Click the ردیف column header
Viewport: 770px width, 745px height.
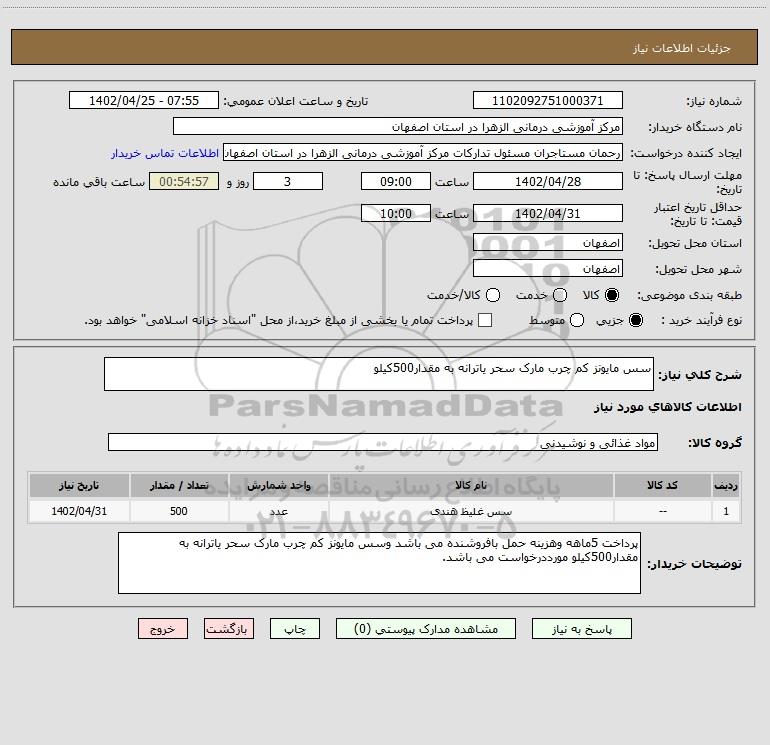(726, 486)
